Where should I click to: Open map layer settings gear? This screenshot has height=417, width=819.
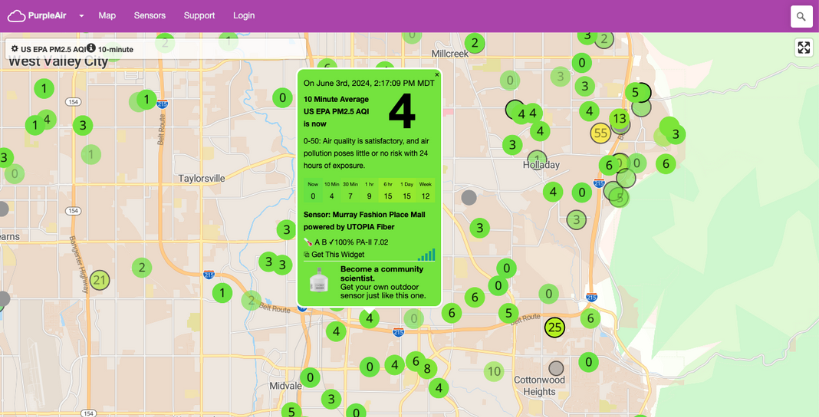(14, 48)
